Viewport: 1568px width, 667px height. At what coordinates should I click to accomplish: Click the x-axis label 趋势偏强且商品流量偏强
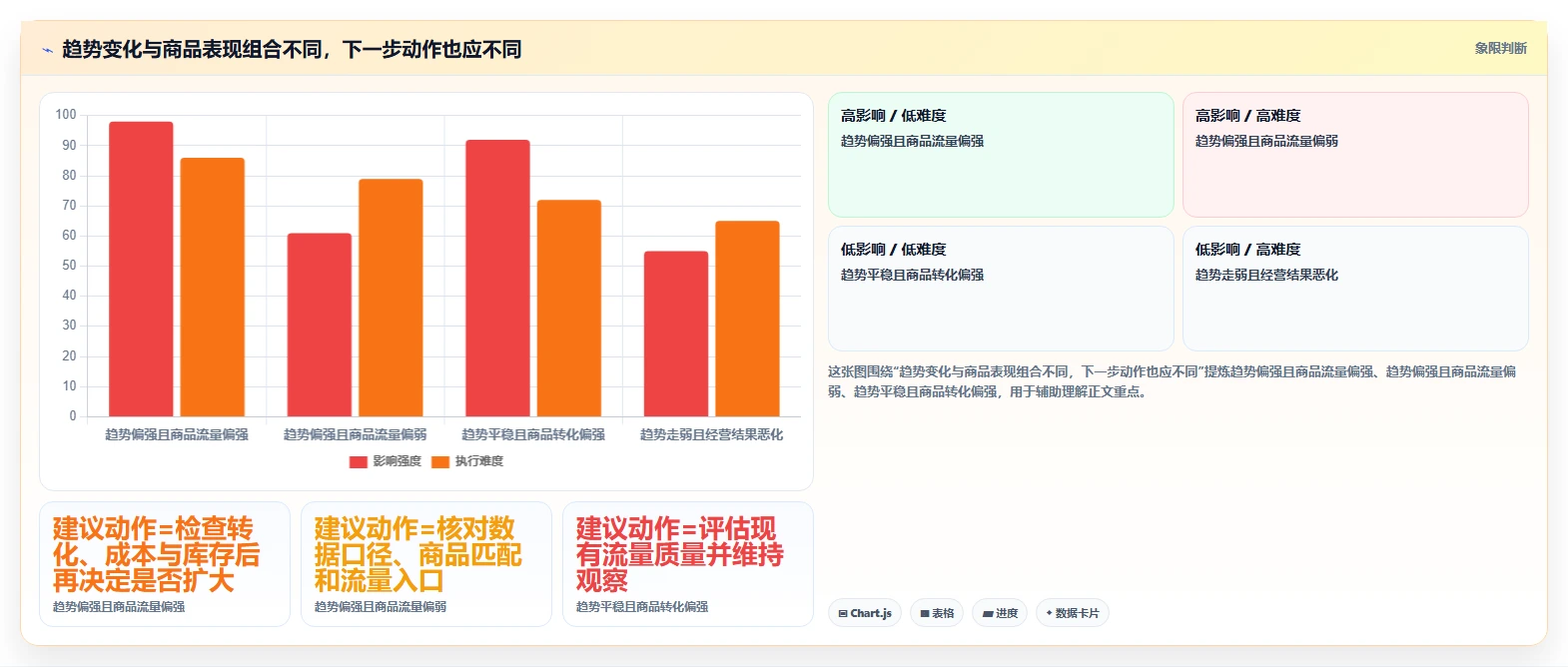click(x=177, y=434)
